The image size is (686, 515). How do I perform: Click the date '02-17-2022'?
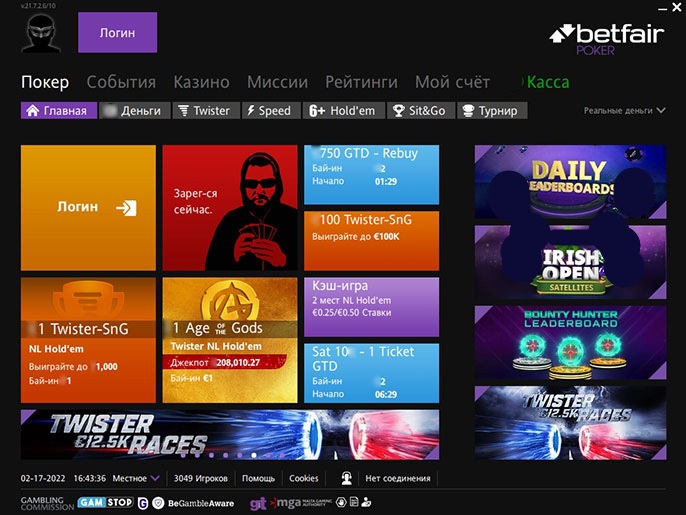[x=43, y=478]
